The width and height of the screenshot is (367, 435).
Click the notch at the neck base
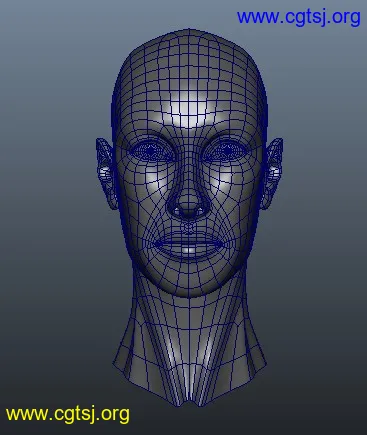coord(190,399)
